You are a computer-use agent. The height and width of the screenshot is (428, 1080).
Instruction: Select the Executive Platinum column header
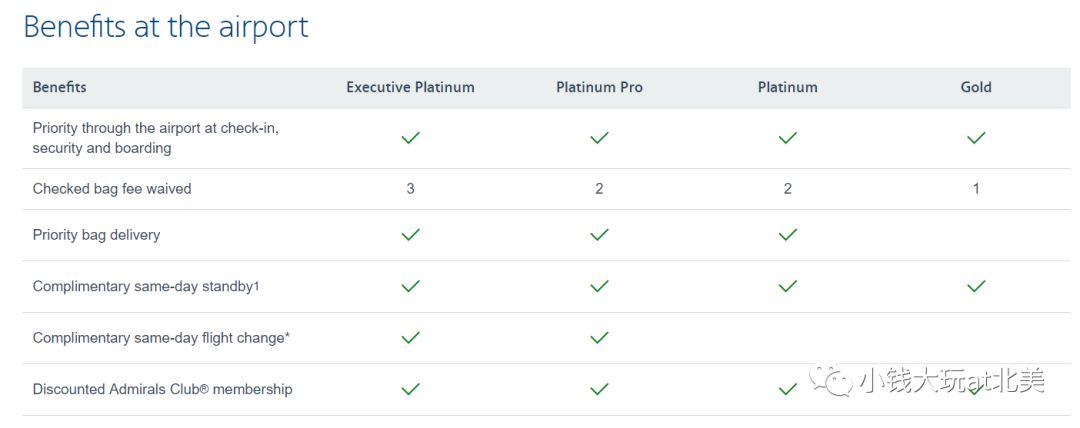410,87
